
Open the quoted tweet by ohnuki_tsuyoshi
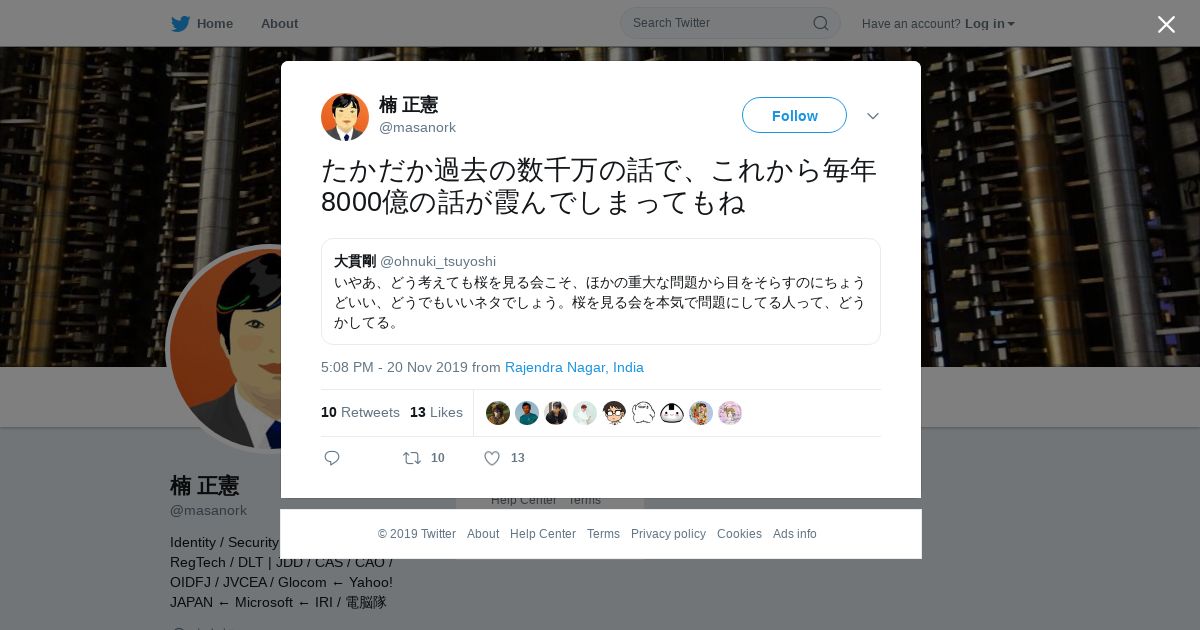(x=600, y=291)
